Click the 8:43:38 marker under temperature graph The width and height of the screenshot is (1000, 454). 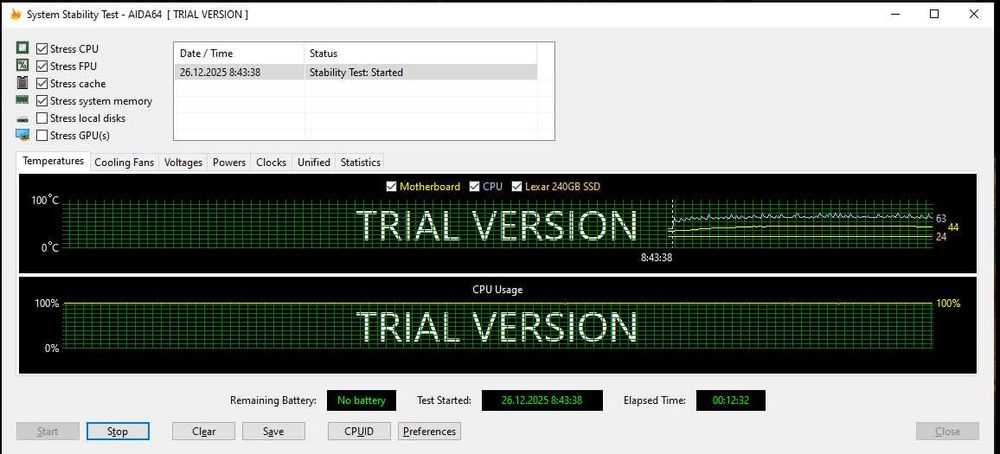656,258
